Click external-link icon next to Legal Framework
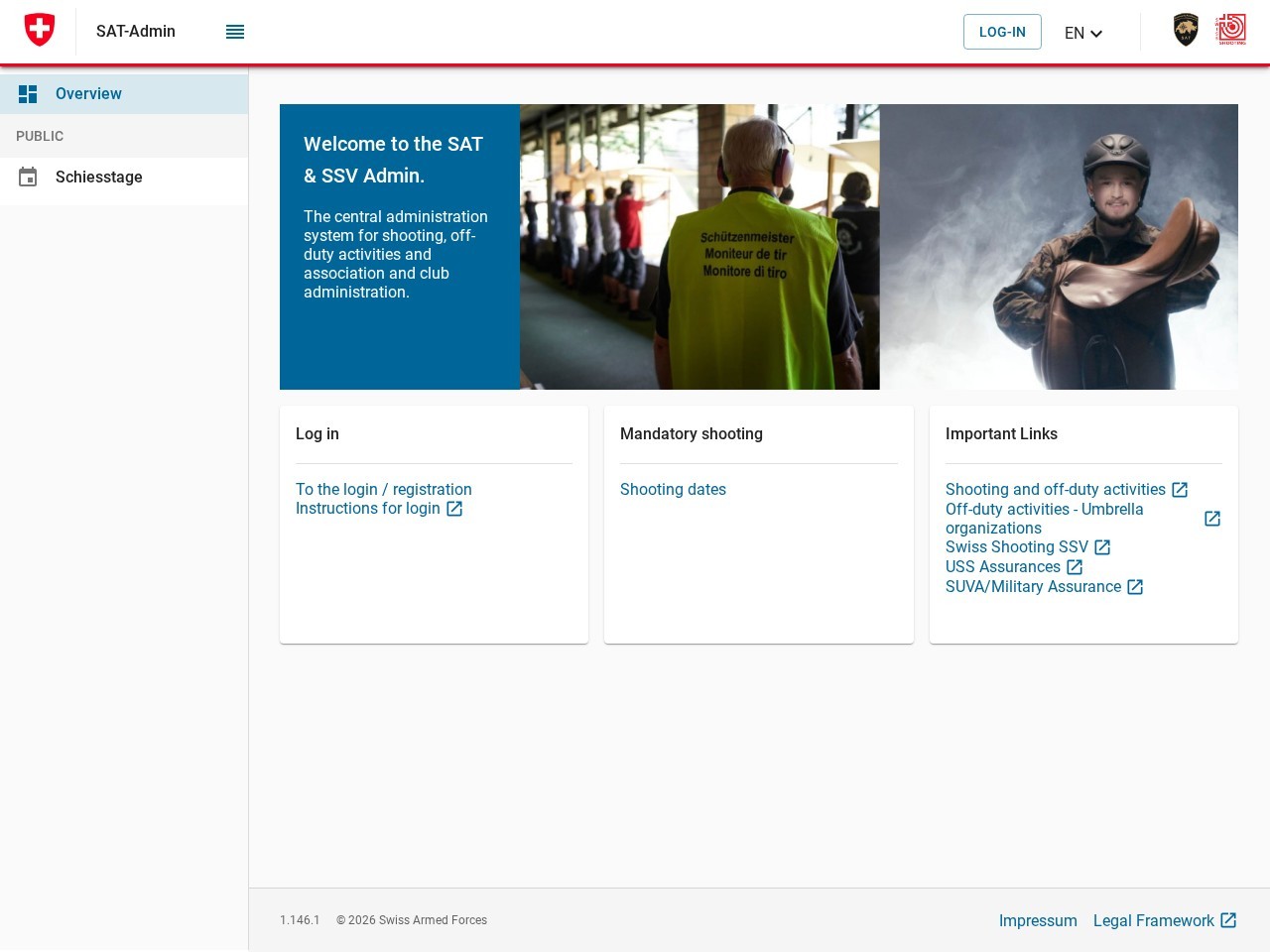 pos(1228,920)
